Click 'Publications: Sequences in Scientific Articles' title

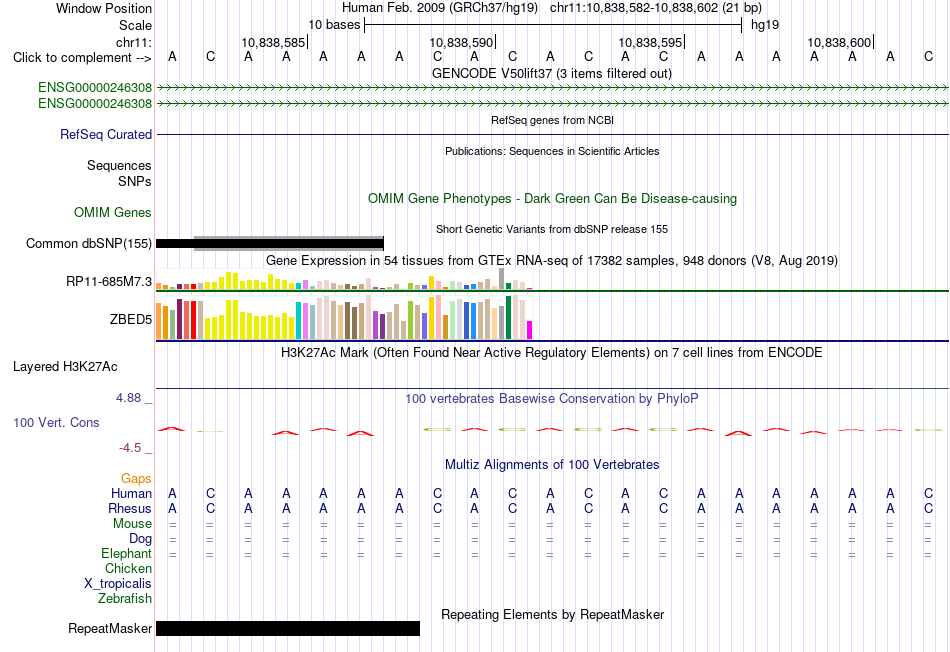552,151
